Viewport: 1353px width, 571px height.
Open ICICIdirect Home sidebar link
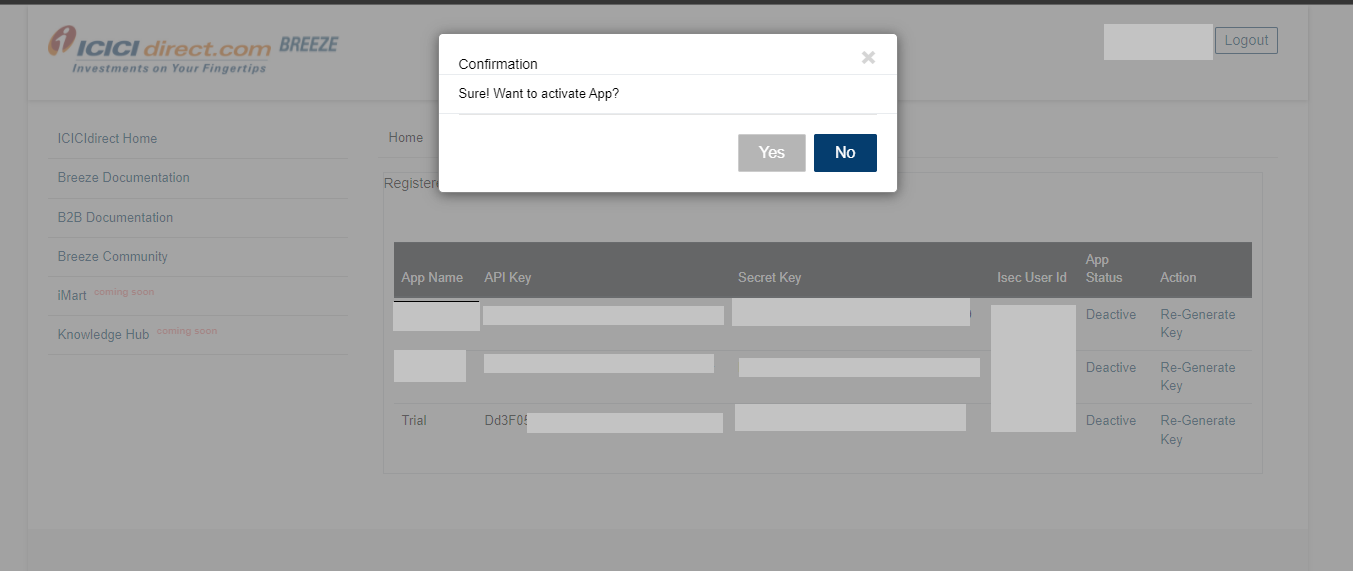coord(107,138)
